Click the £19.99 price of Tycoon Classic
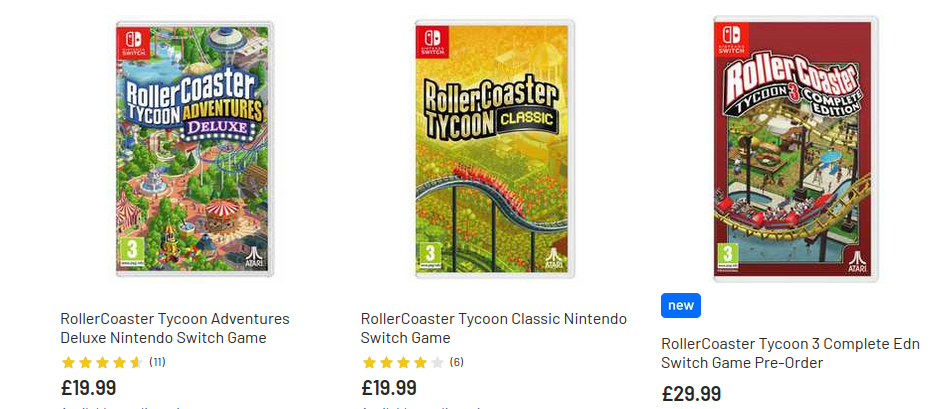The image size is (940, 409). [x=388, y=388]
